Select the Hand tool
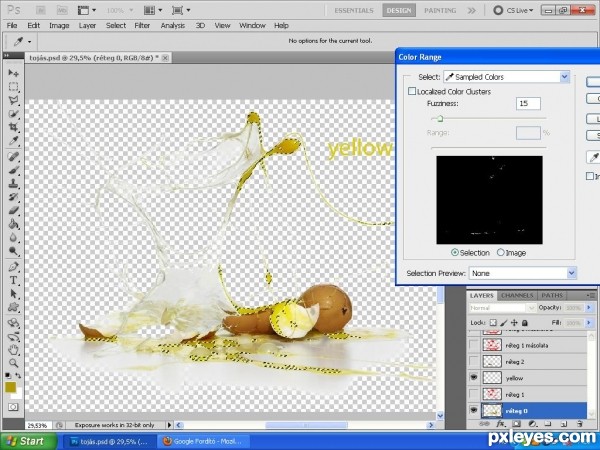 (13, 349)
